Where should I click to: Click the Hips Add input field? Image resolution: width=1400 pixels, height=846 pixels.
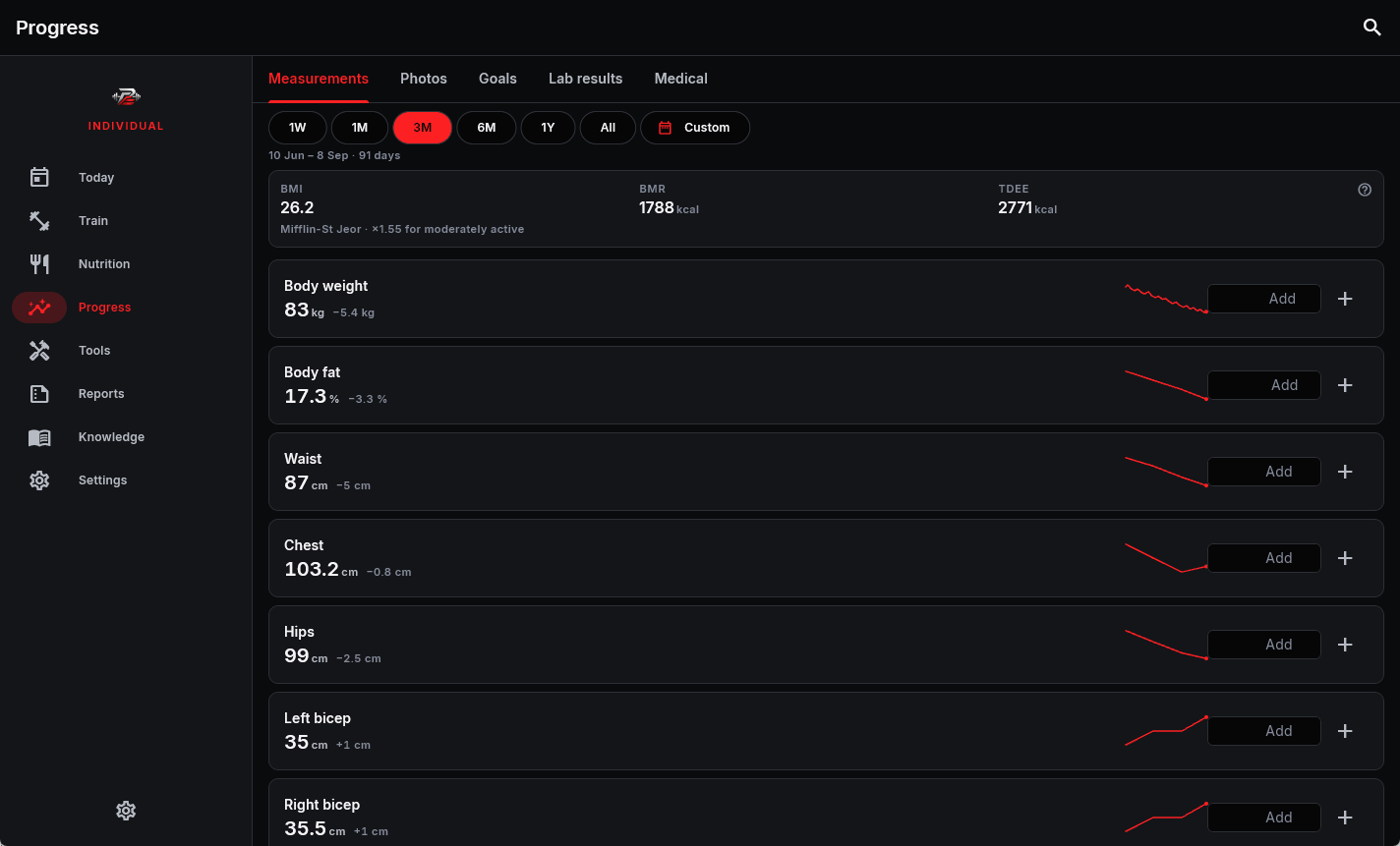[x=1263, y=645]
